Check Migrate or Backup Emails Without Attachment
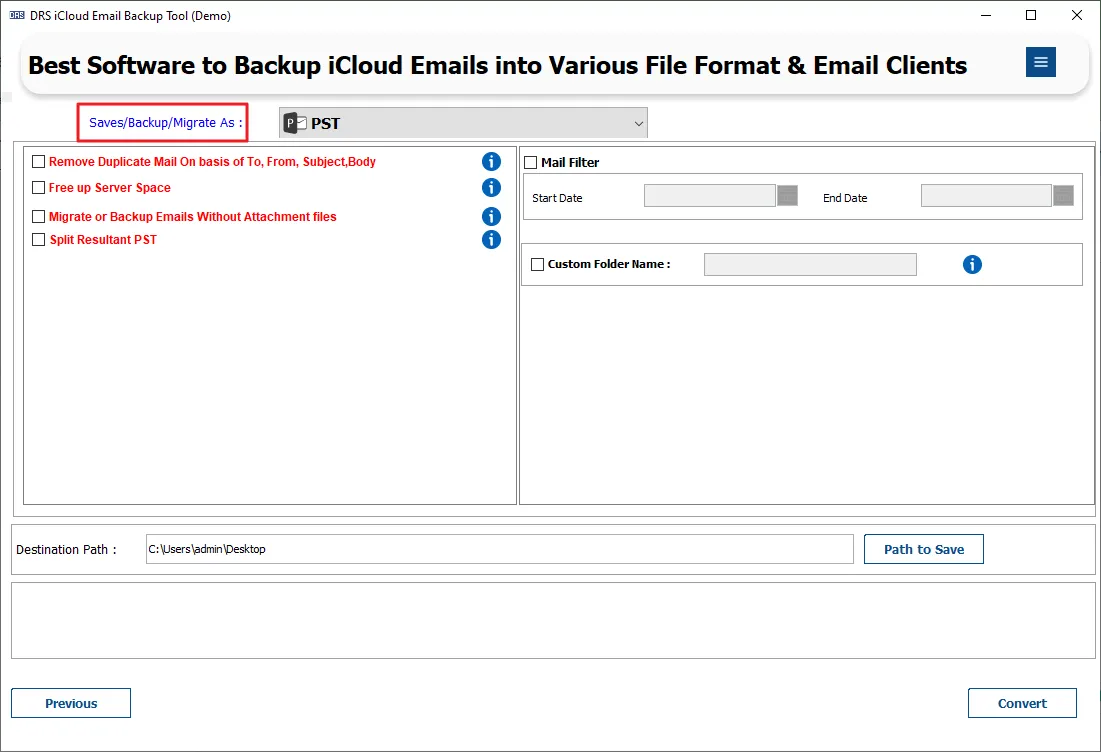Viewport: 1101px width, 752px height. click(x=39, y=216)
